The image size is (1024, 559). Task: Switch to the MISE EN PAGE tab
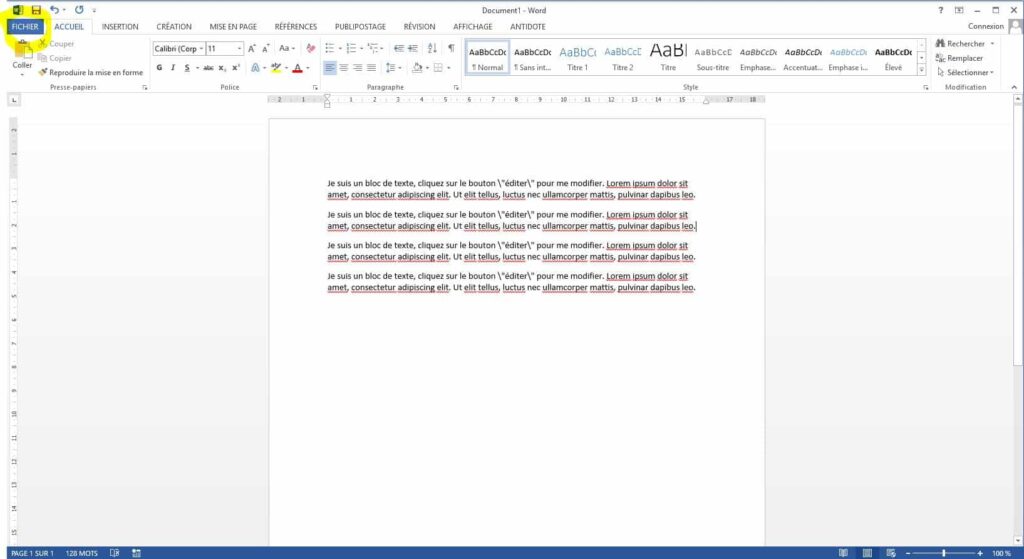click(233, 27)
